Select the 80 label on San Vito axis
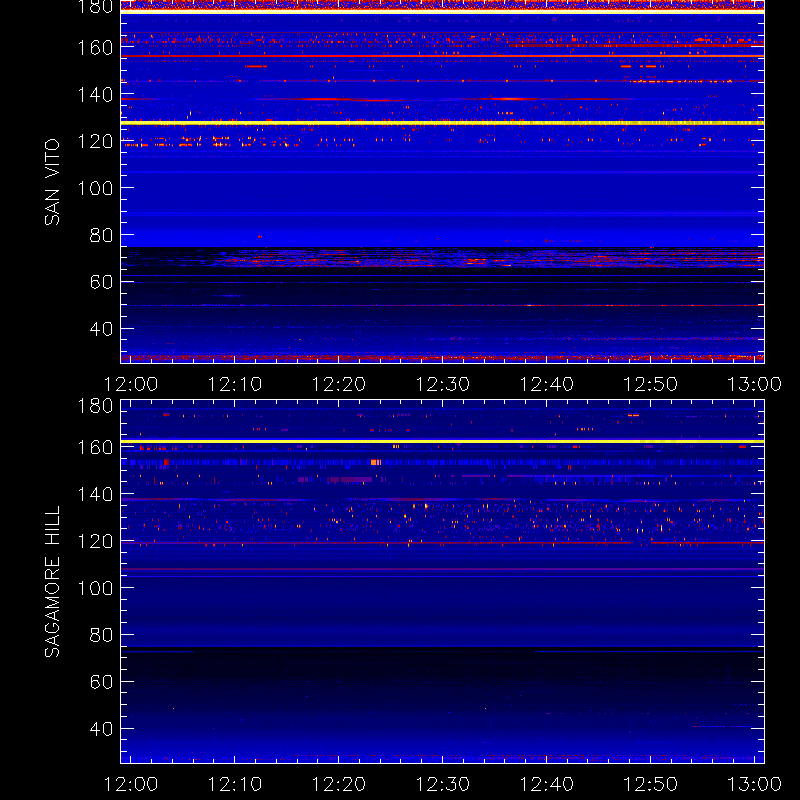The width and height of the screenshot is (800, 800). (x=101, y=235)
